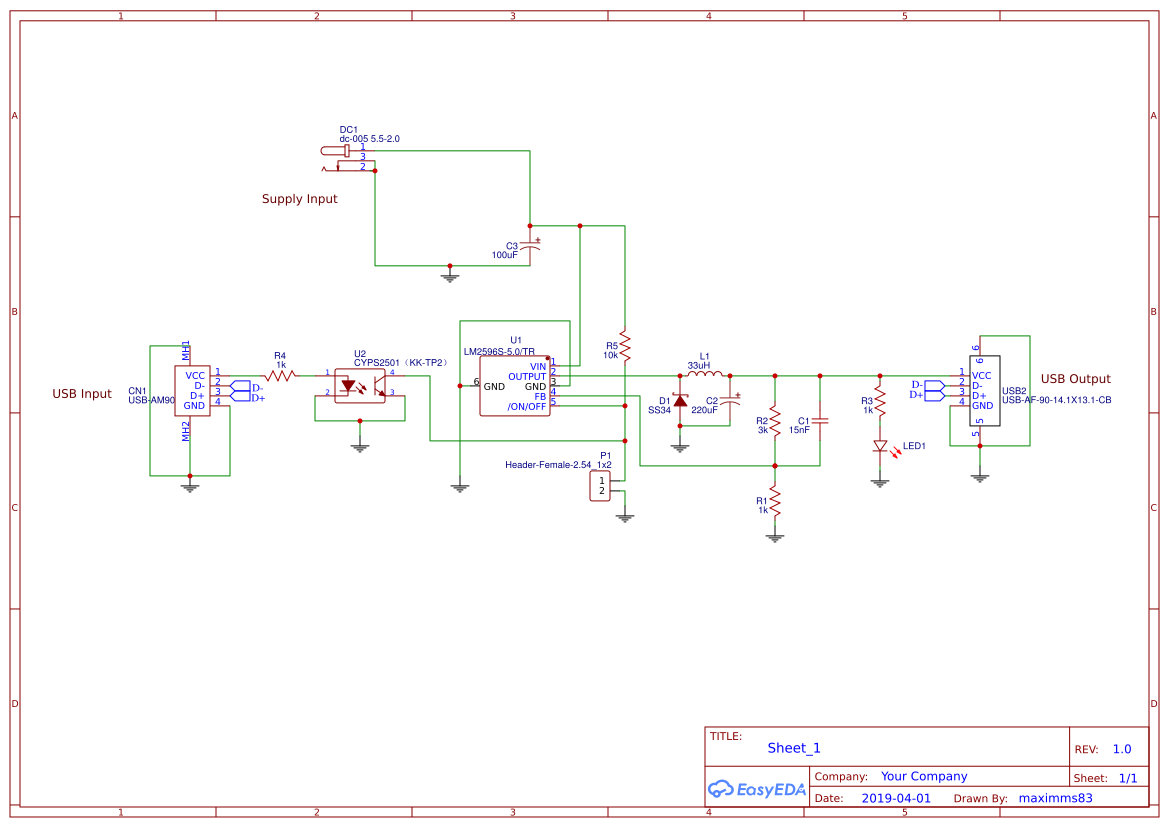Image resolution: width=1169 pixels, height=827 pixels.
Task: Select the USB2 output connector symbol
Action: click(983, 390)
